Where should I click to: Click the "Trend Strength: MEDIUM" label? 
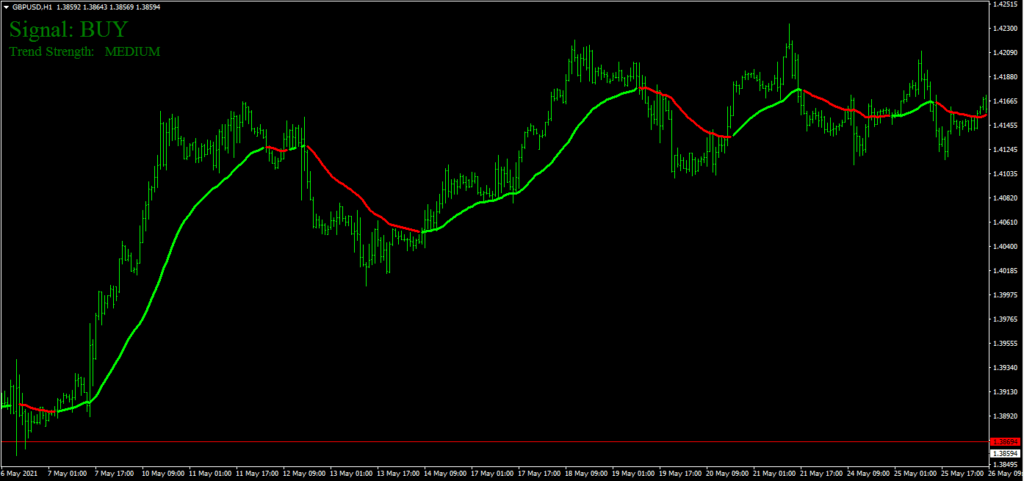pyautogui.click(x=85, y=51)
